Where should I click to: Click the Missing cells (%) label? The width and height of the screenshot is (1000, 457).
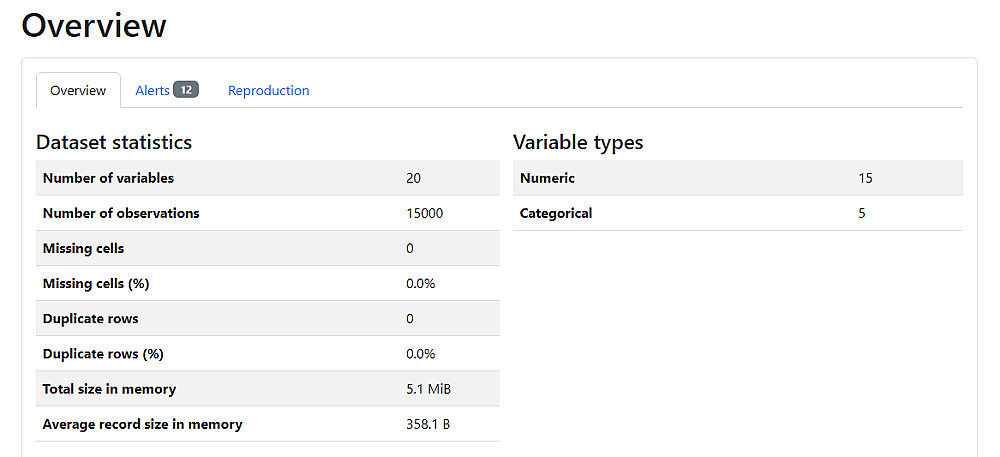click(x=96, y=283)
